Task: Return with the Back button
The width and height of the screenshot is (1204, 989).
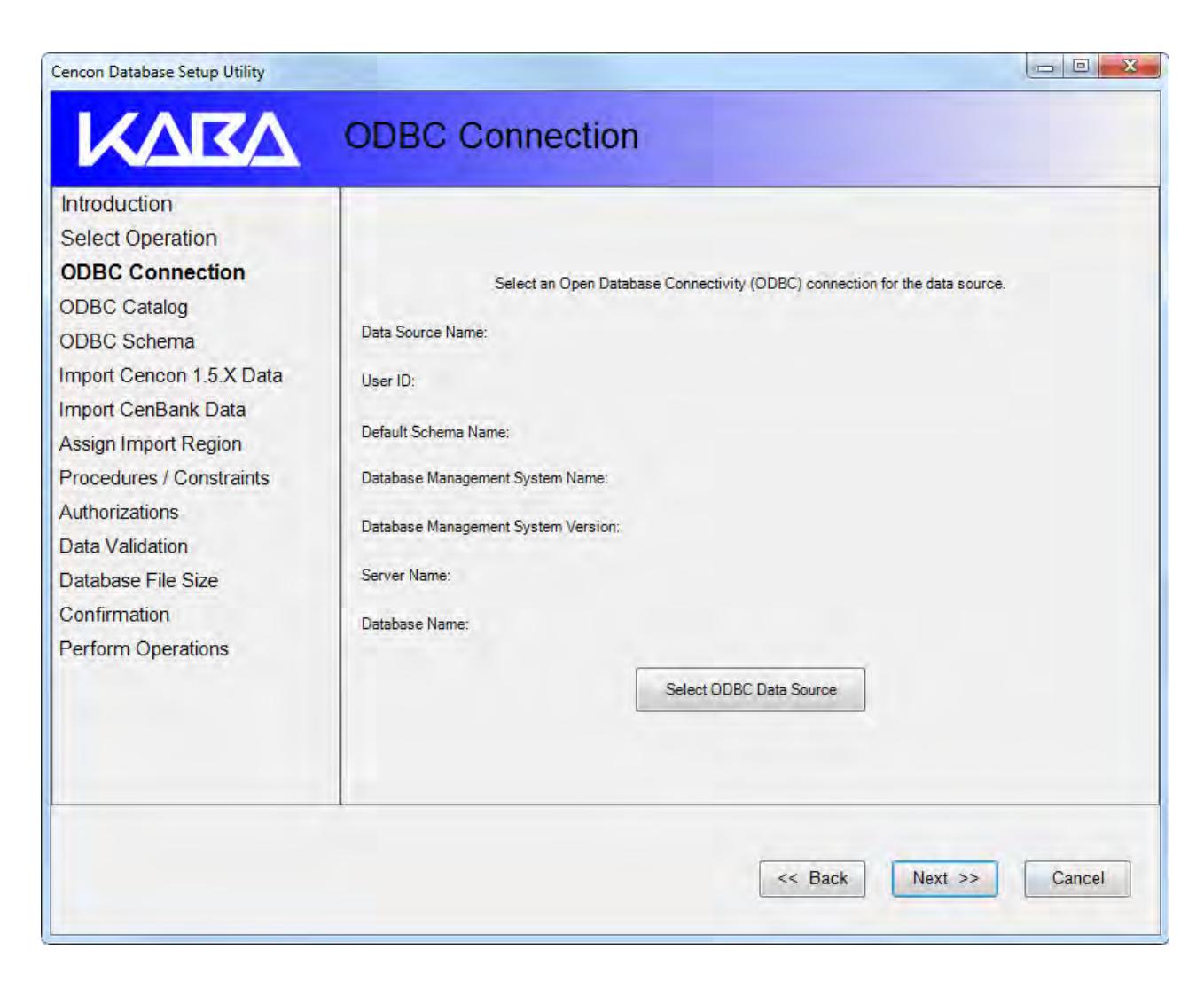Action: [812, 878]
